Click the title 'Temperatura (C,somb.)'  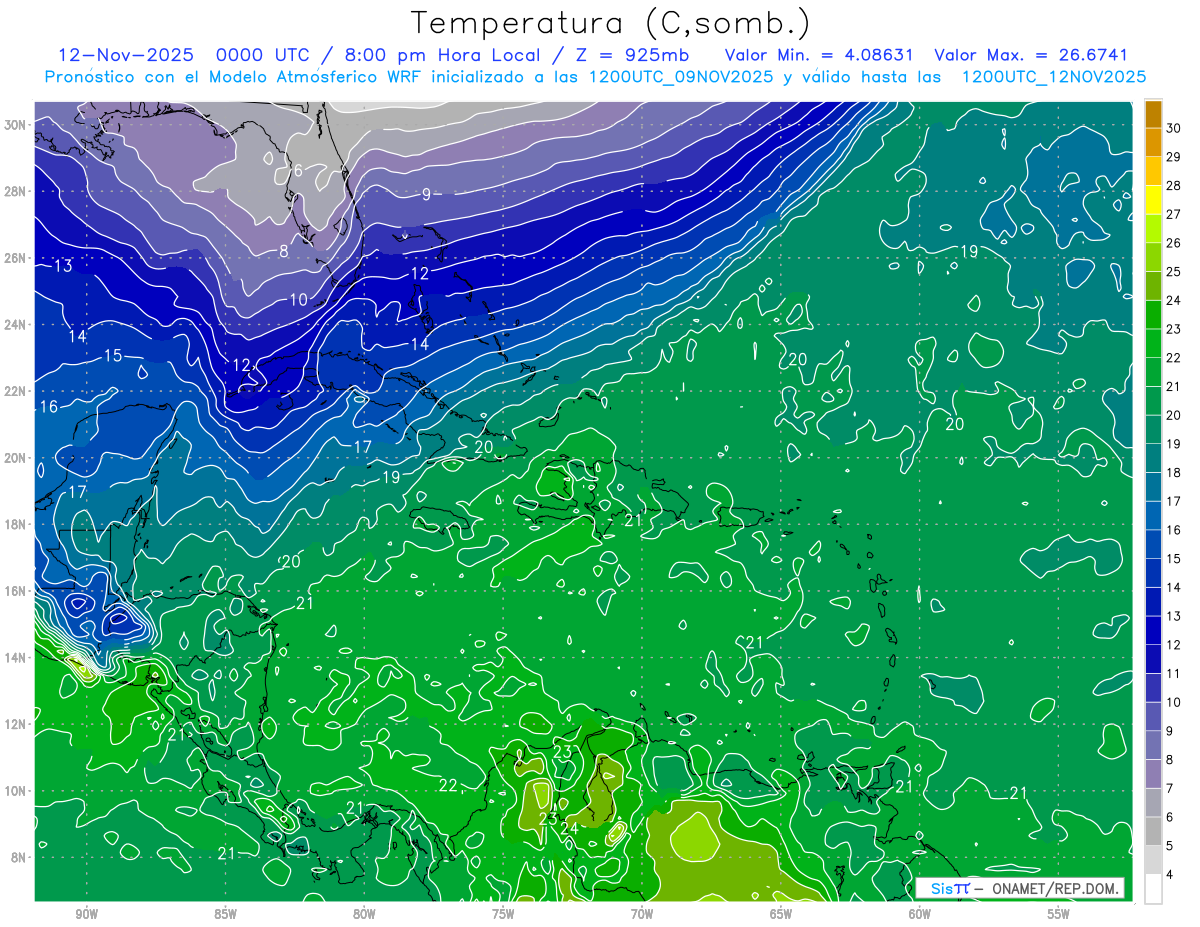[611, 23]
